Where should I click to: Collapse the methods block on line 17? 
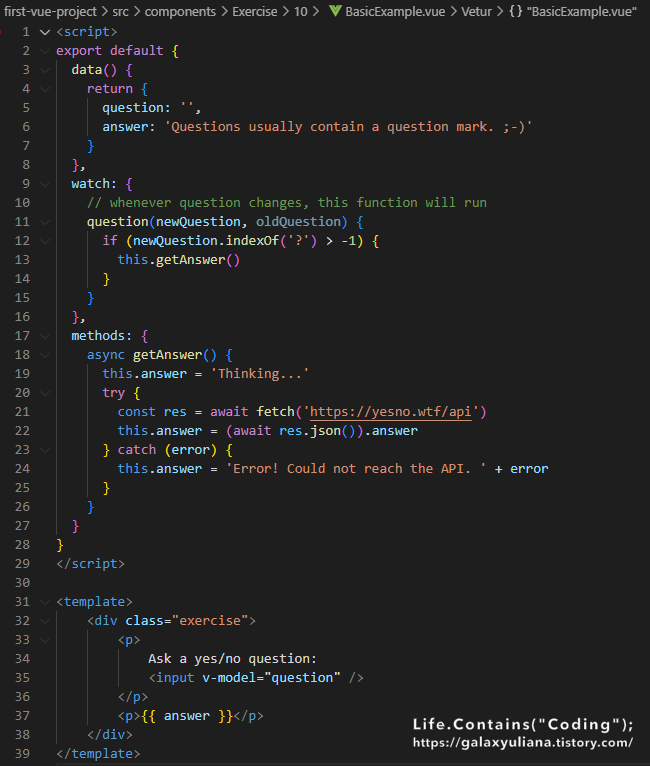click(x=45, y=336)
